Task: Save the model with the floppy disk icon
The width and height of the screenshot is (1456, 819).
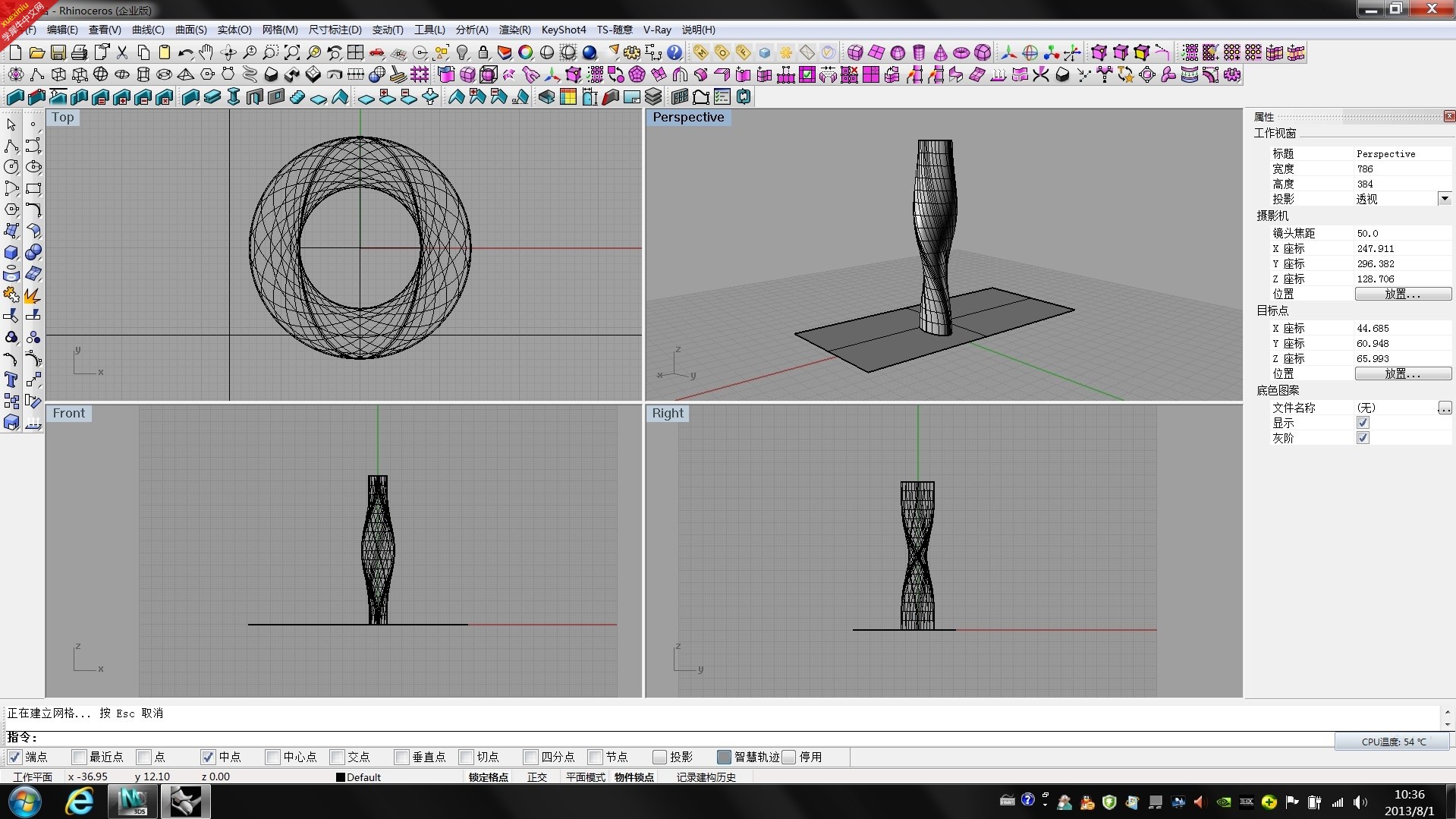Action: (58, 52)
